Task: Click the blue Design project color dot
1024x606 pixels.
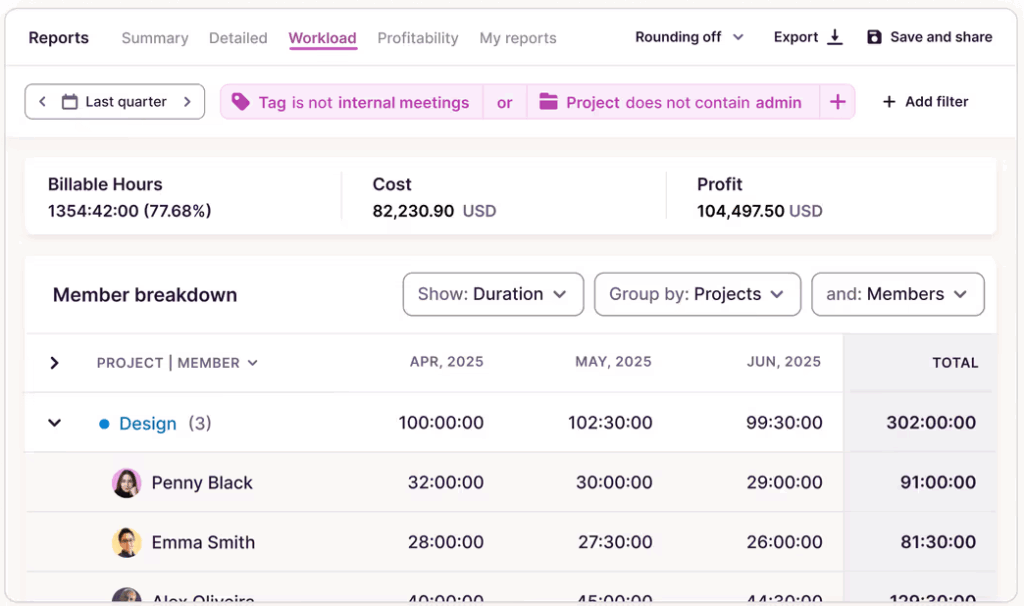Action: (x=104, y=424)
